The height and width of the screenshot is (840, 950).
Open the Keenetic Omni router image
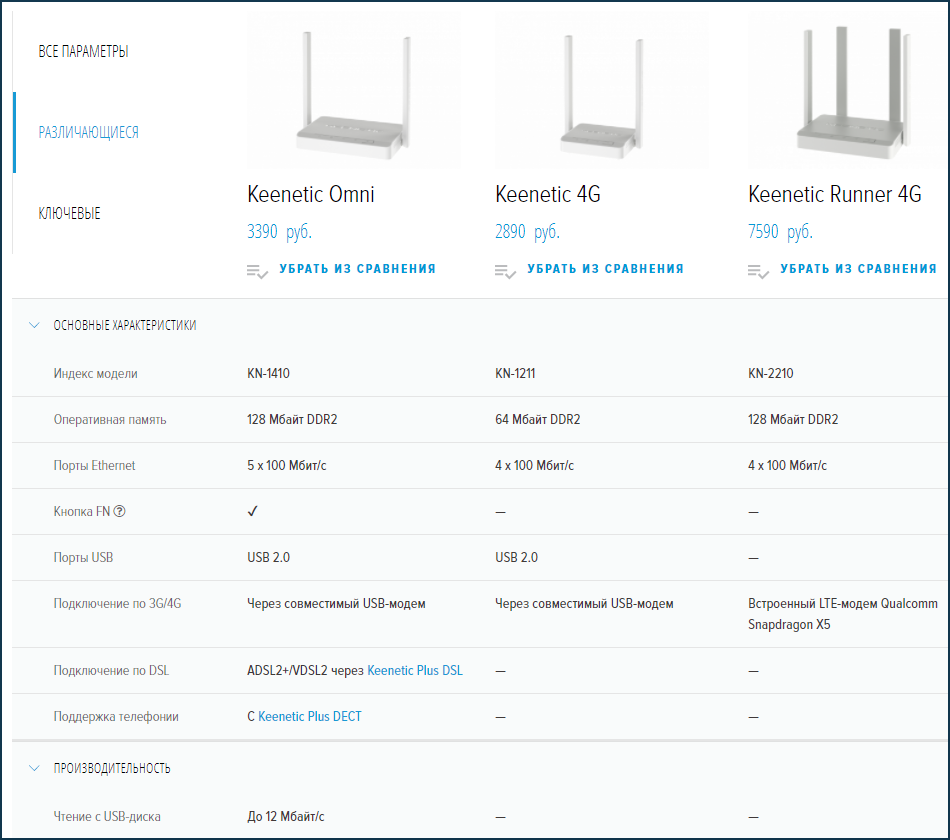pos(353,95)
